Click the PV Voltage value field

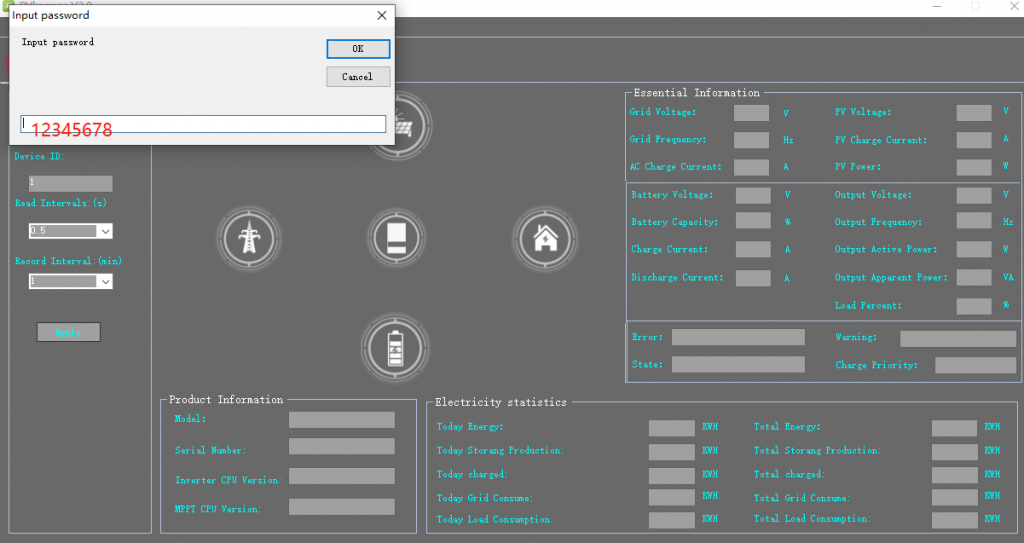click(974, 112)
